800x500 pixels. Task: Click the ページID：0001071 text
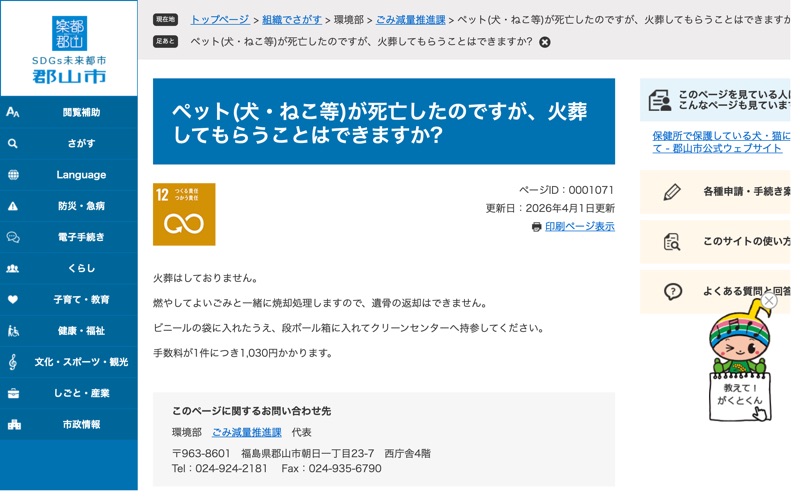coord(566,190)
